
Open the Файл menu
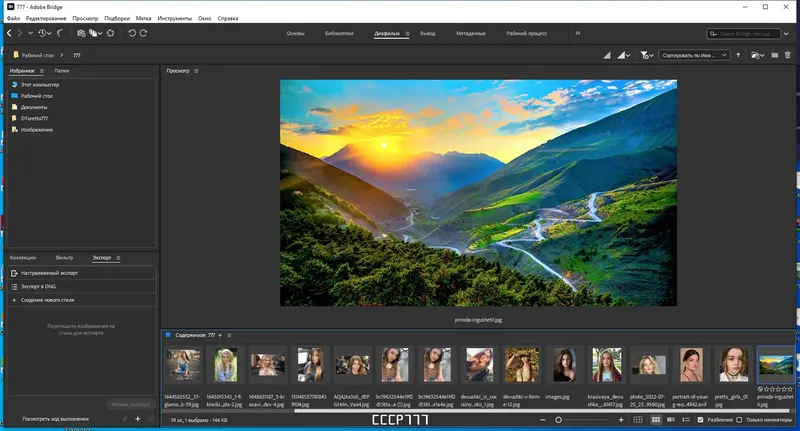[x=13, y=18]
